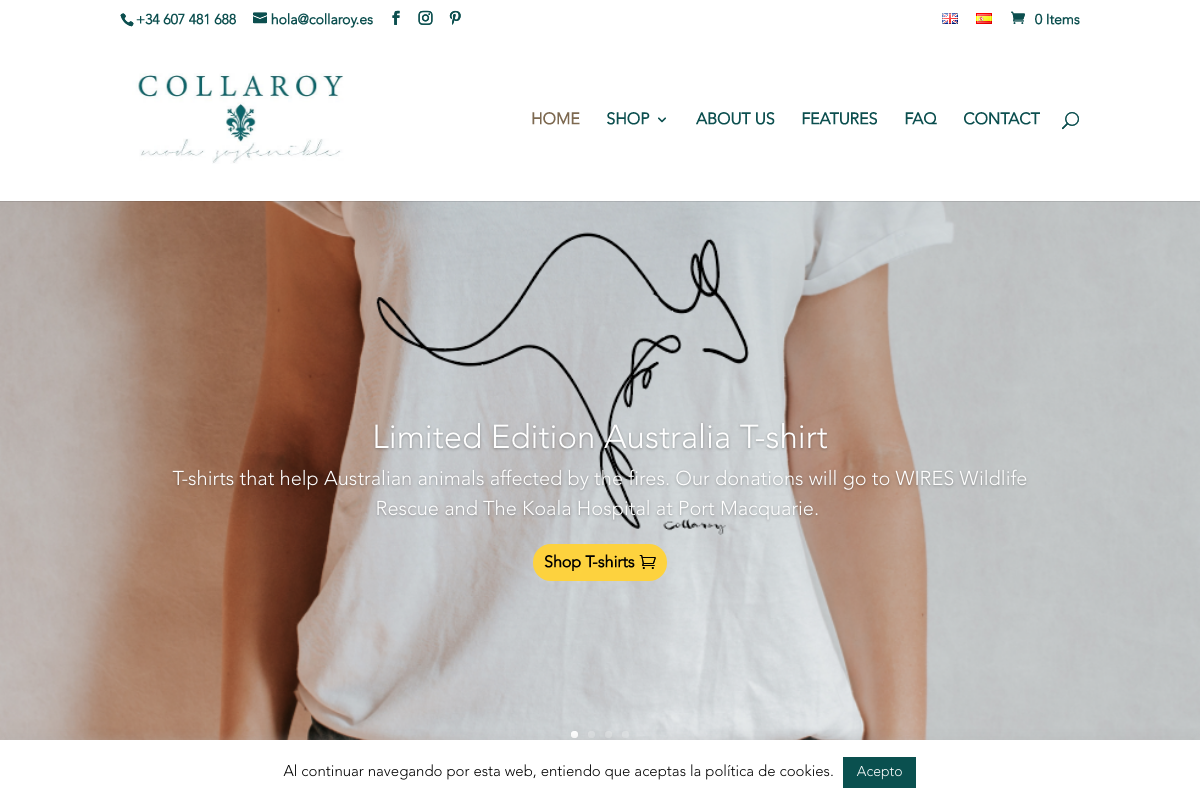The width and height of the screenshot is (1200, 800).
Task: Open the FAQ page
Action: click(x=920, y=119)
